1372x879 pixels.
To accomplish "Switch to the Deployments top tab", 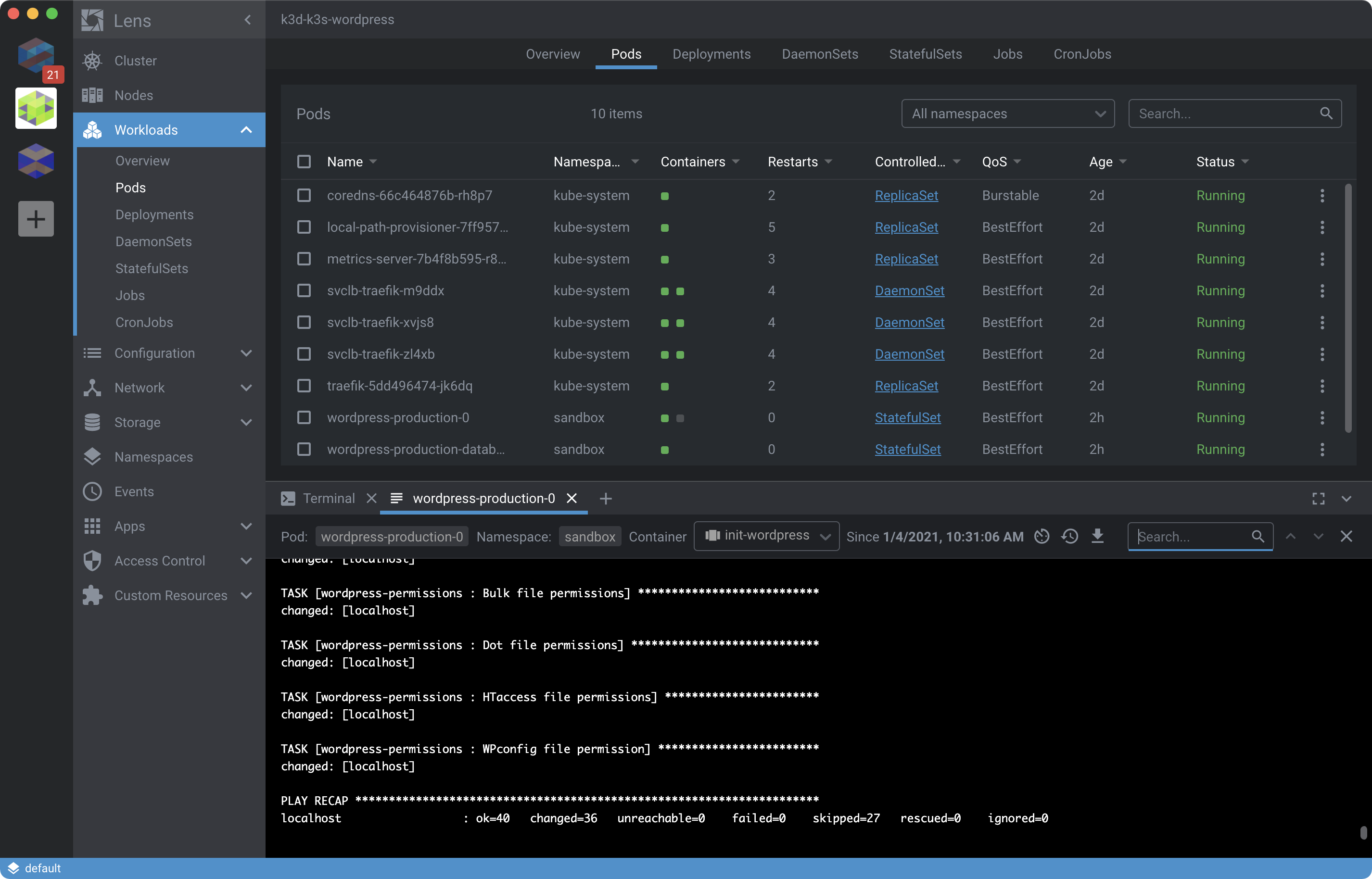I will click(711, 54).
